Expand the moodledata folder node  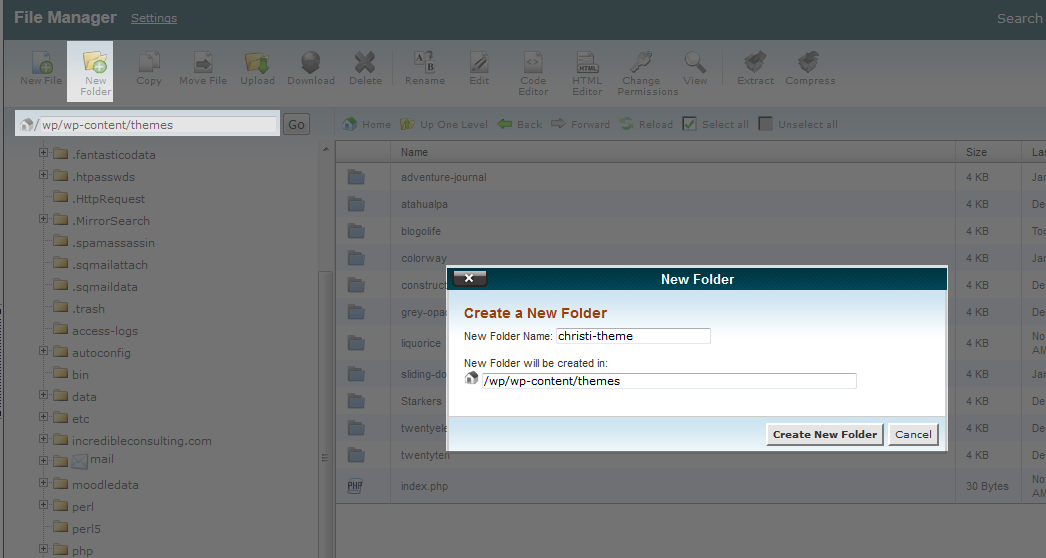coord(44,484)
